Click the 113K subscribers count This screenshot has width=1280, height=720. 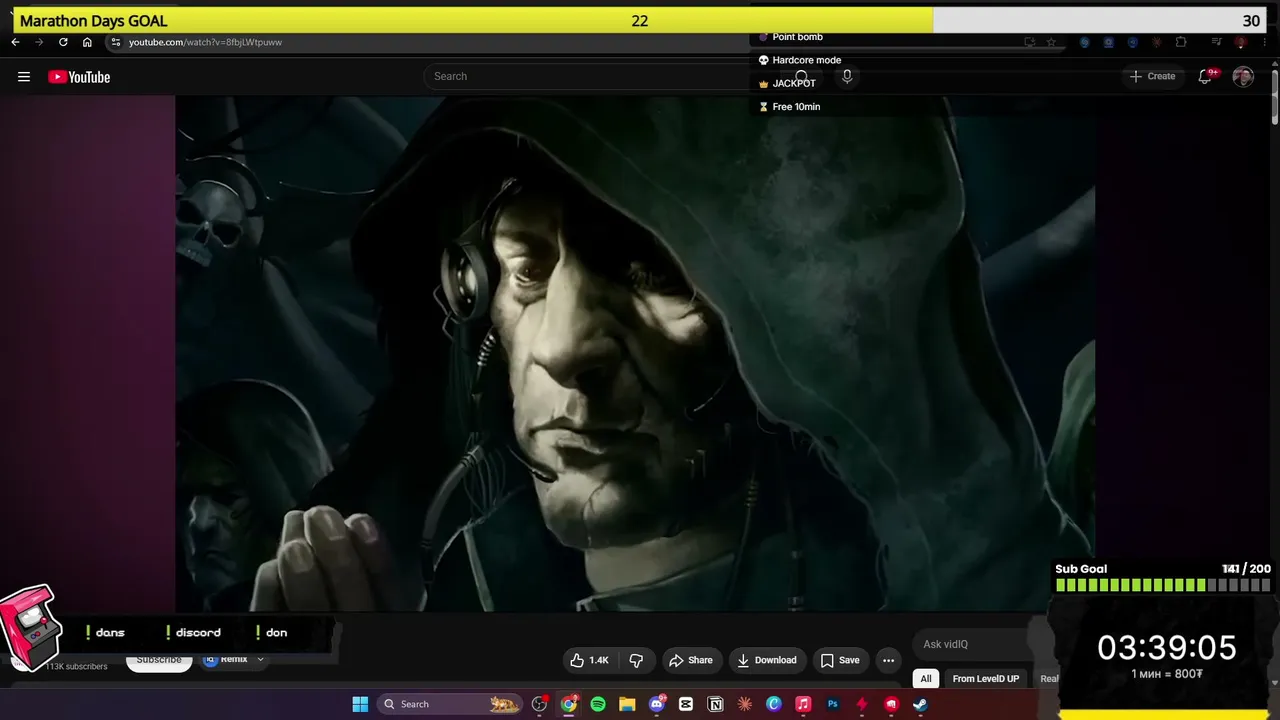(x=76, y=666)
